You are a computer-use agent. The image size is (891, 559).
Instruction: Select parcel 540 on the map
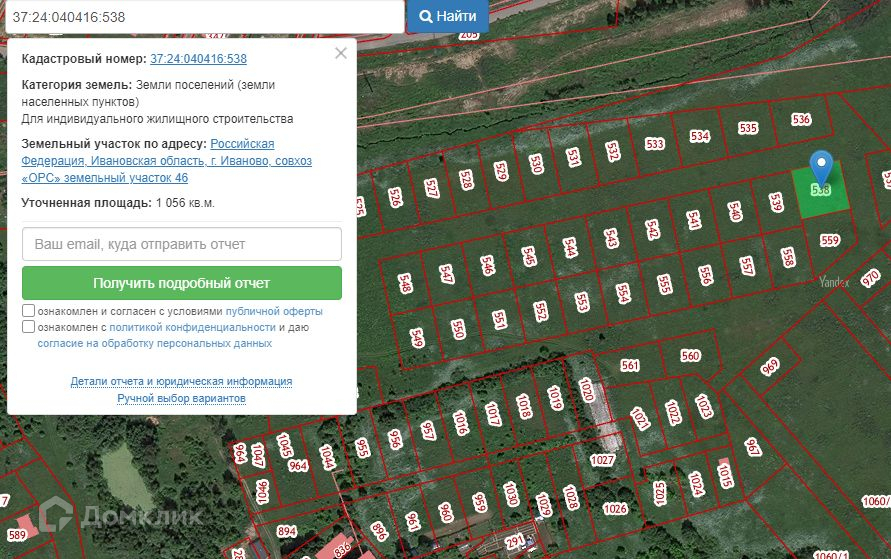[735, 211]
